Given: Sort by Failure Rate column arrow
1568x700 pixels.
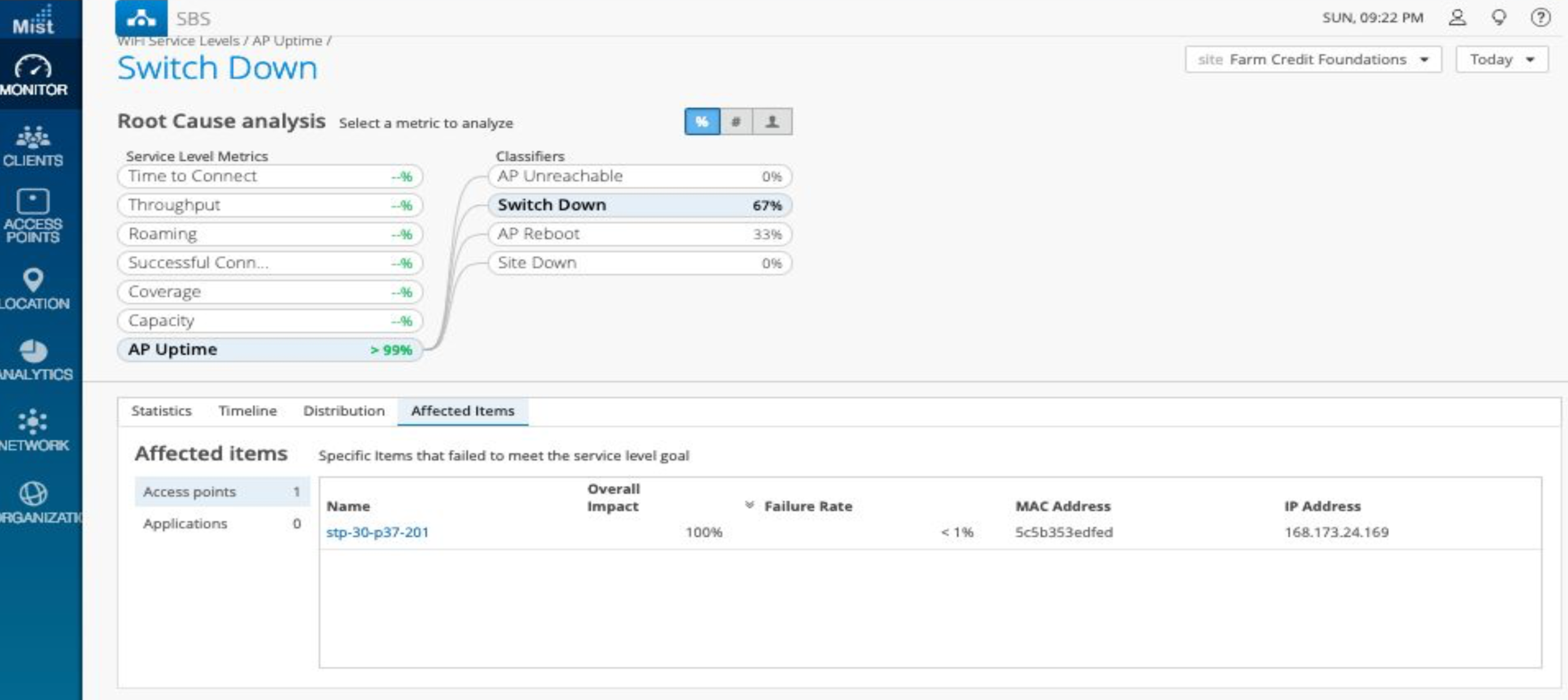Looking at the screenshot, I should [x=749, y=505].
